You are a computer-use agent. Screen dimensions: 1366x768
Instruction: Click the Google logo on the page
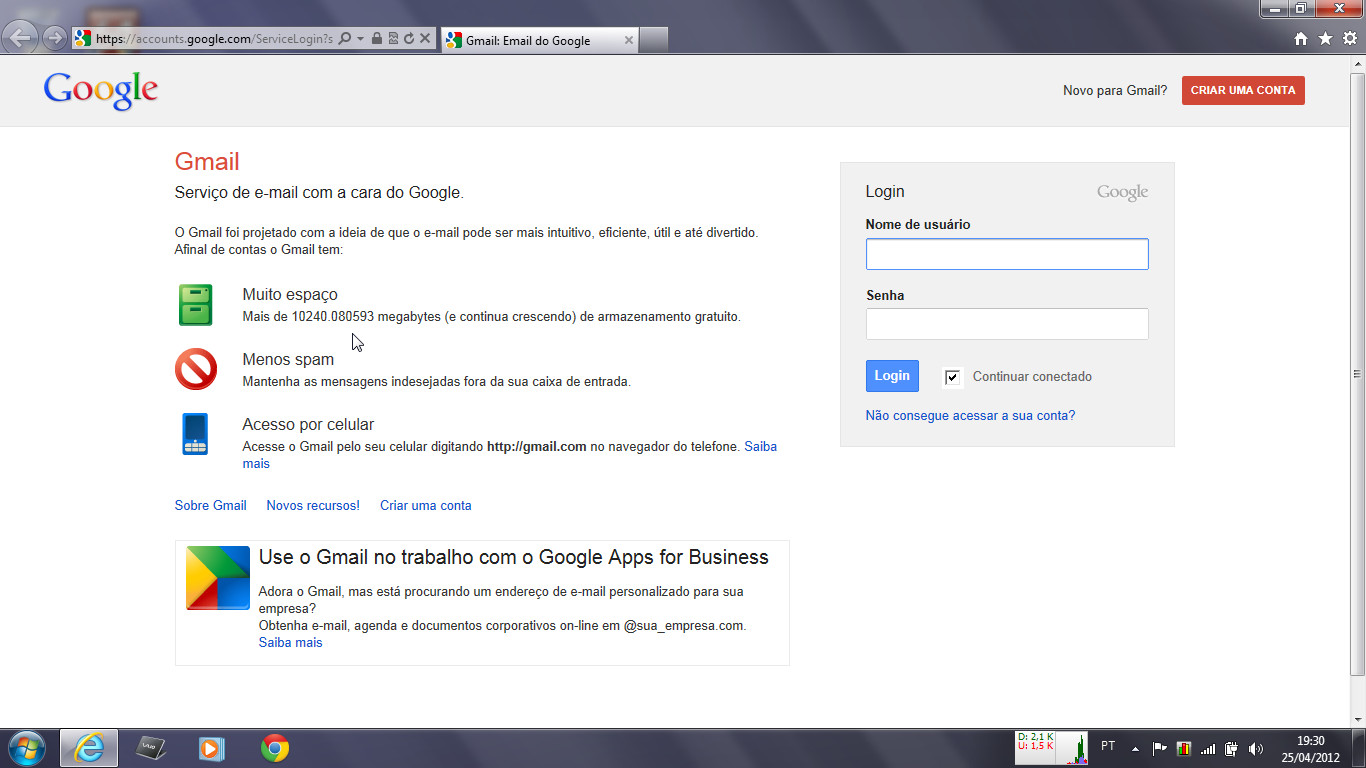click(x=100, y=89)
